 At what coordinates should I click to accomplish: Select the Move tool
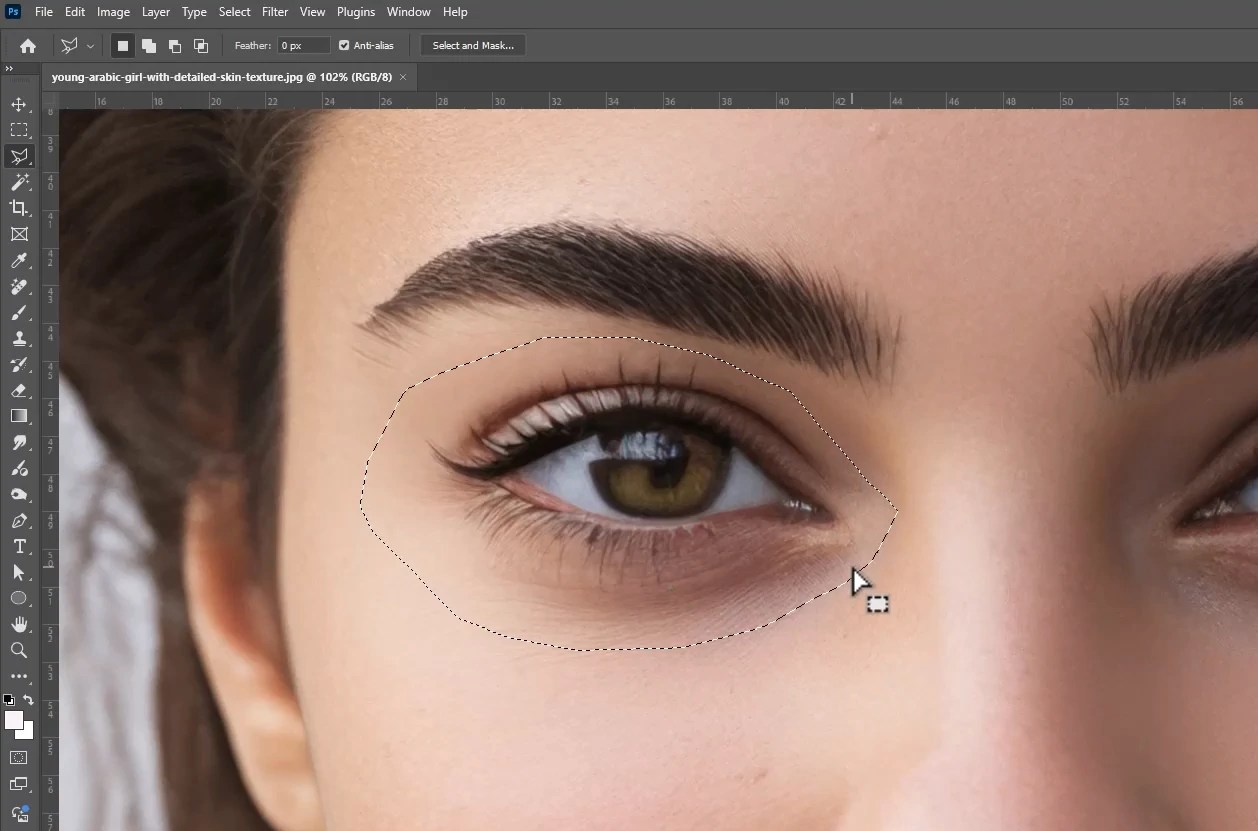(x=18, y=103)
